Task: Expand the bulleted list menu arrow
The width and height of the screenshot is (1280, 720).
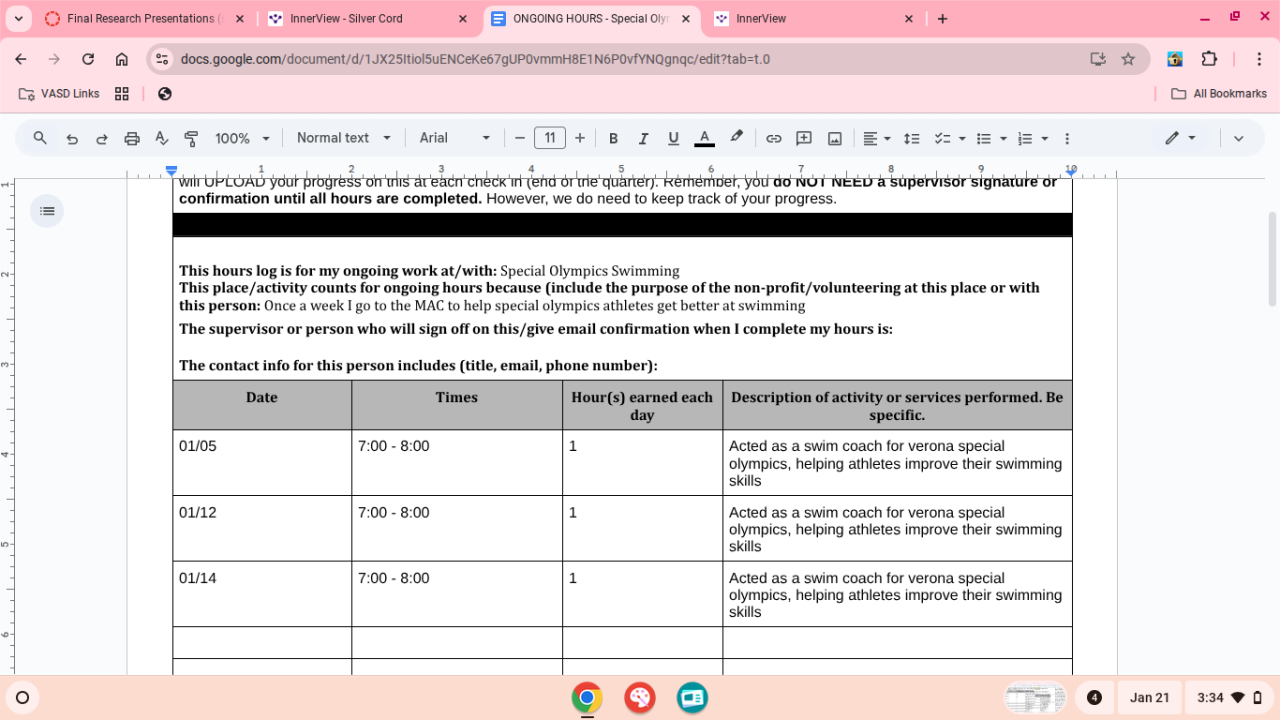Action: coord(1003,138)
